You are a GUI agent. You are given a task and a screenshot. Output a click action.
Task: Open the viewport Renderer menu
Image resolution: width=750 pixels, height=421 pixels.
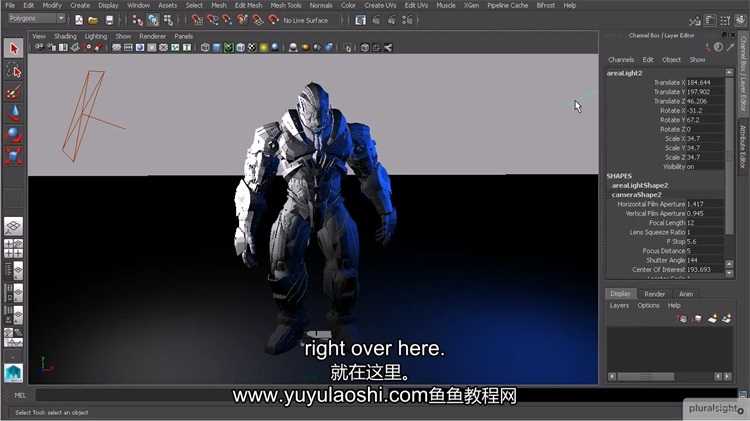[x=153, y=36]
